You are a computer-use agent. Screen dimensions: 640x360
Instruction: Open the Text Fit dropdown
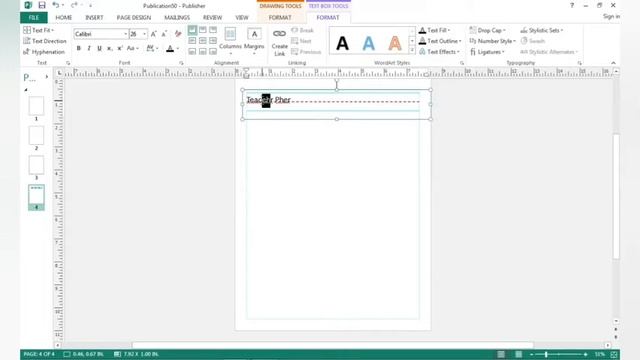(39, 30)
